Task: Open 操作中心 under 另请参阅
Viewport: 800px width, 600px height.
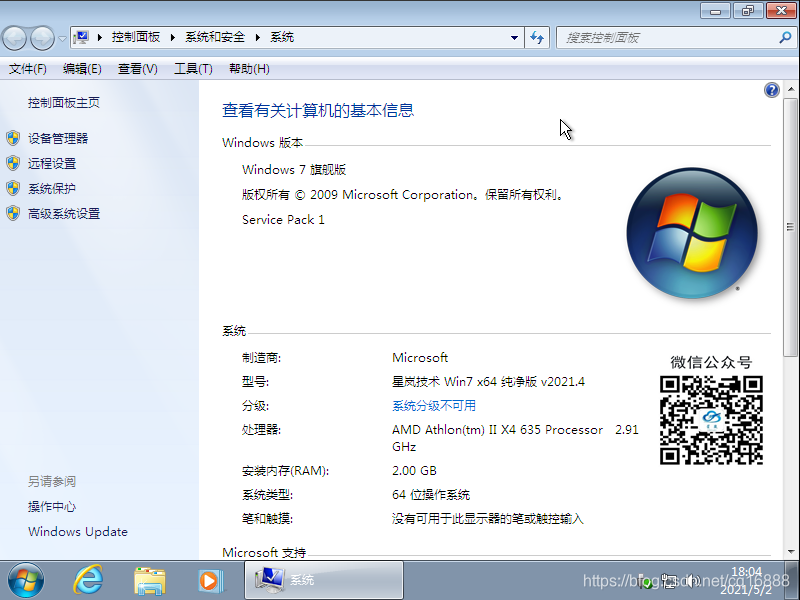Action: 52,507
